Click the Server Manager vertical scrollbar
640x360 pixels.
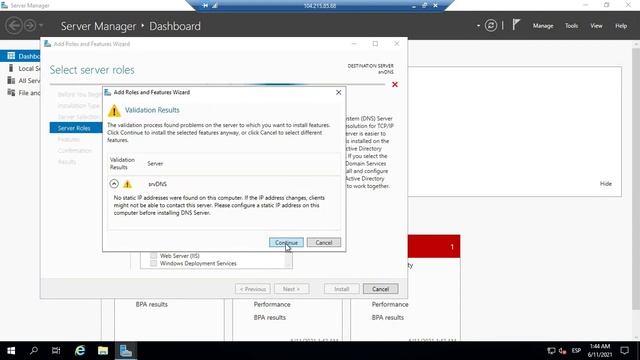pos(636,178)
